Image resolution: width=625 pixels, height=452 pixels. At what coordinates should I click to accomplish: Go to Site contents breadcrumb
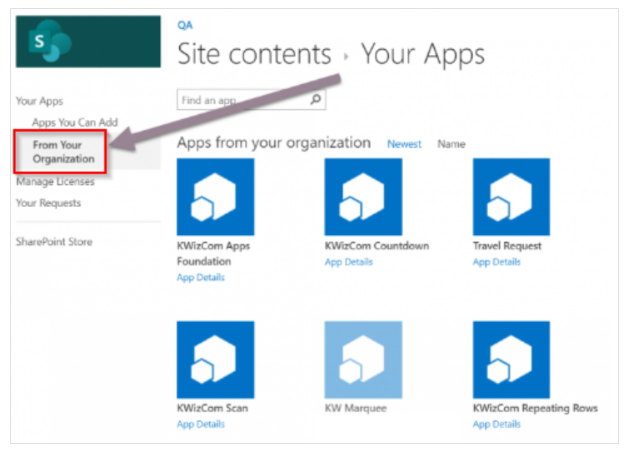(x=254, y=54)
